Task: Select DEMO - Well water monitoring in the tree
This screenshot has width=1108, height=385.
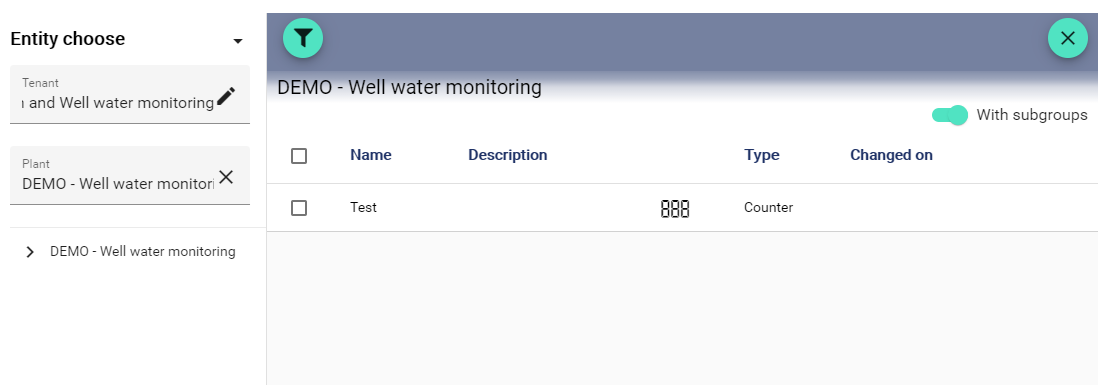Action: coord(143,251)
